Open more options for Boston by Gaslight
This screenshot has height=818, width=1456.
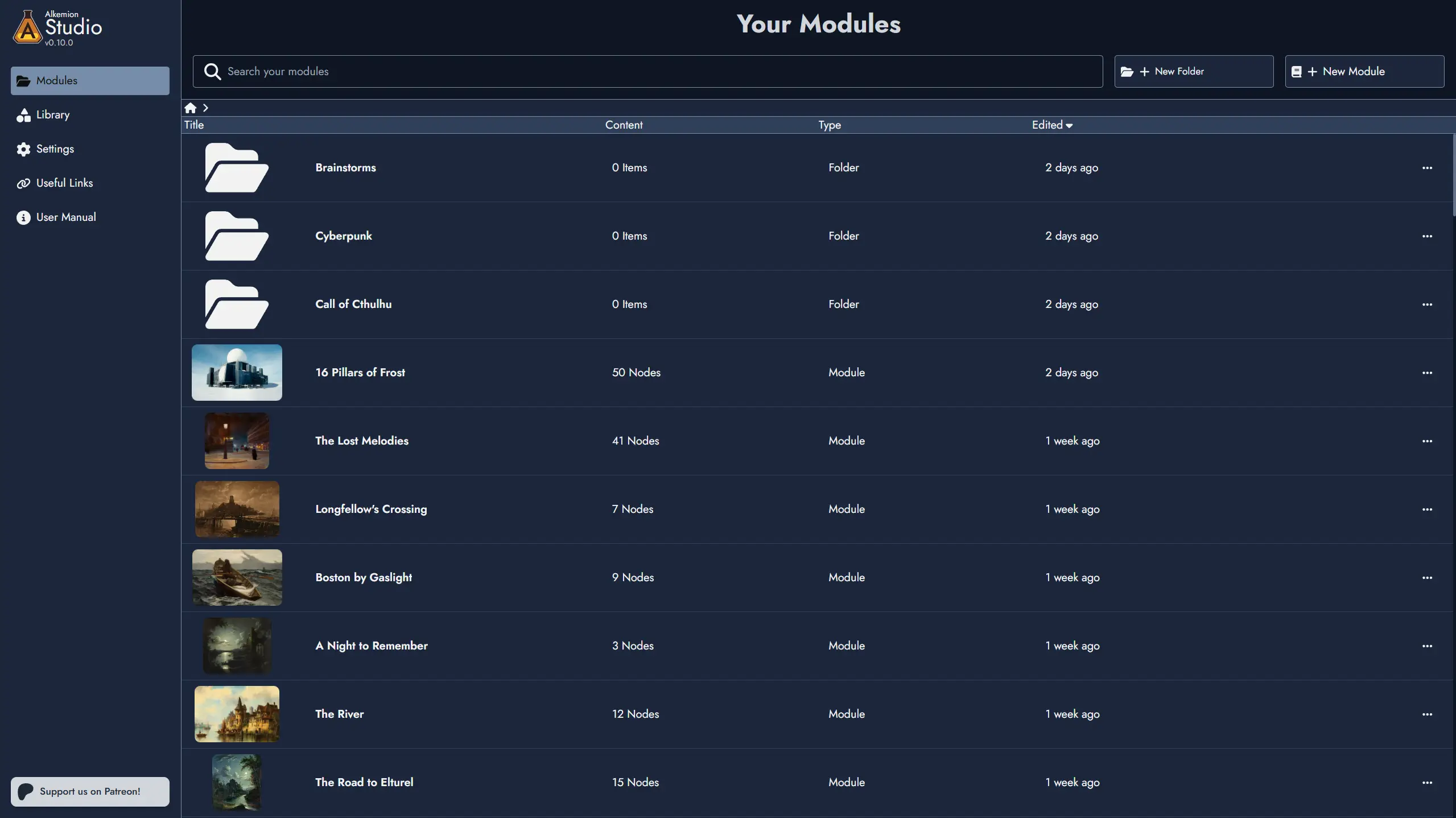click(1427, 577)
